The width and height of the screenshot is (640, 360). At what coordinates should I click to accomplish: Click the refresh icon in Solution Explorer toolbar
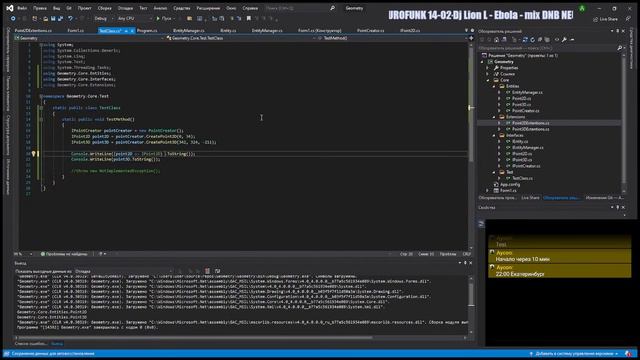coord(532,40)
